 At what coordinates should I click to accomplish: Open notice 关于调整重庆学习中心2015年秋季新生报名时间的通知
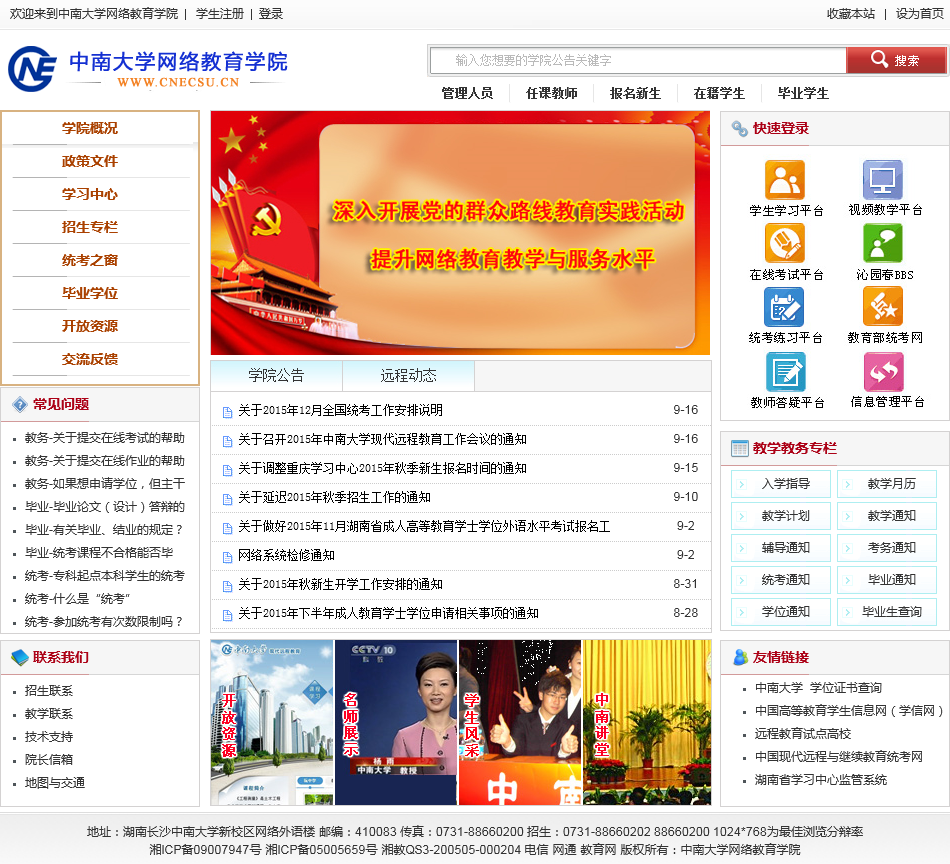(382, 468)
